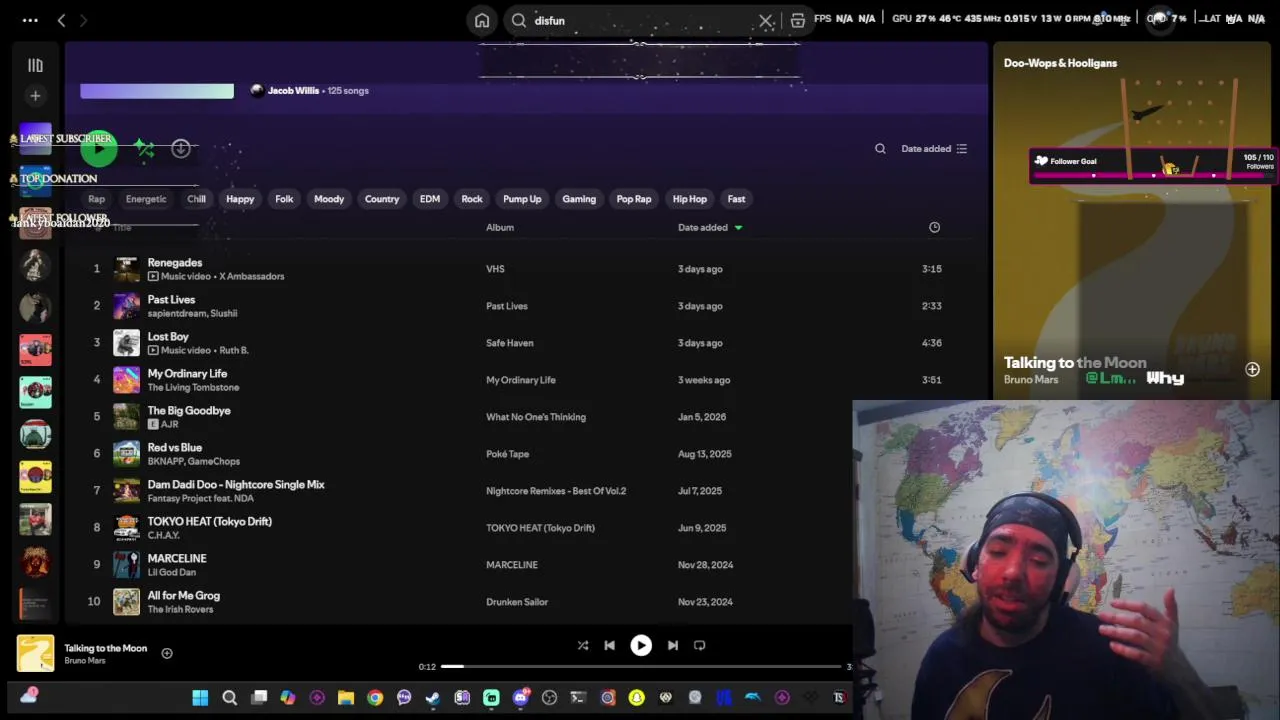Sort by the Date added column header

(703, 227)
